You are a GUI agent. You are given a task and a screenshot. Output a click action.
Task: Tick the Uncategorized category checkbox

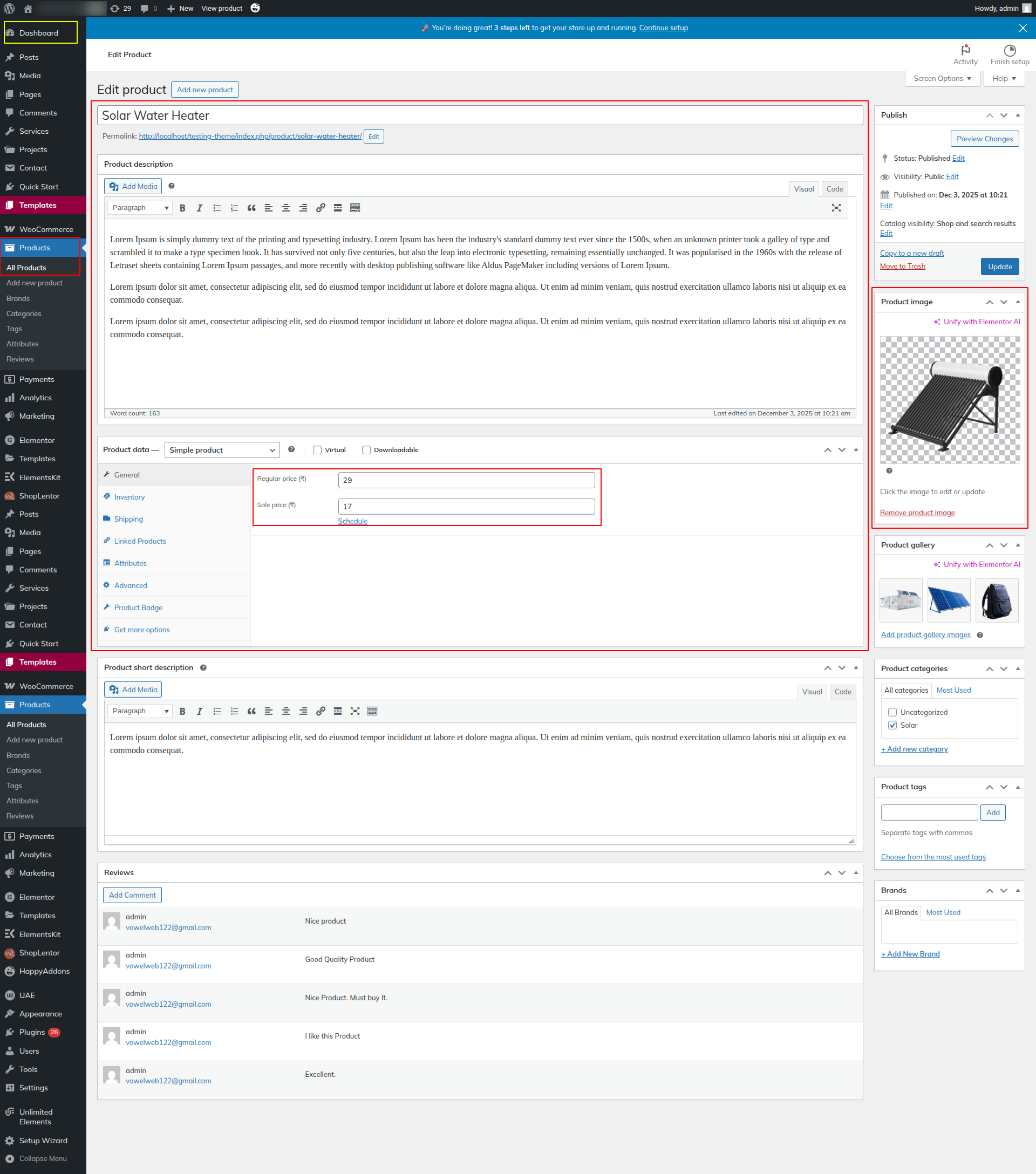point(892,712)
